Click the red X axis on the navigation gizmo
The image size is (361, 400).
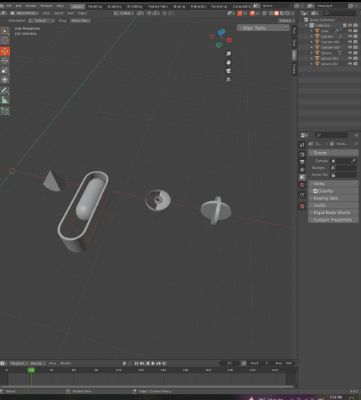pyautogui.click(x=229, y=40)
